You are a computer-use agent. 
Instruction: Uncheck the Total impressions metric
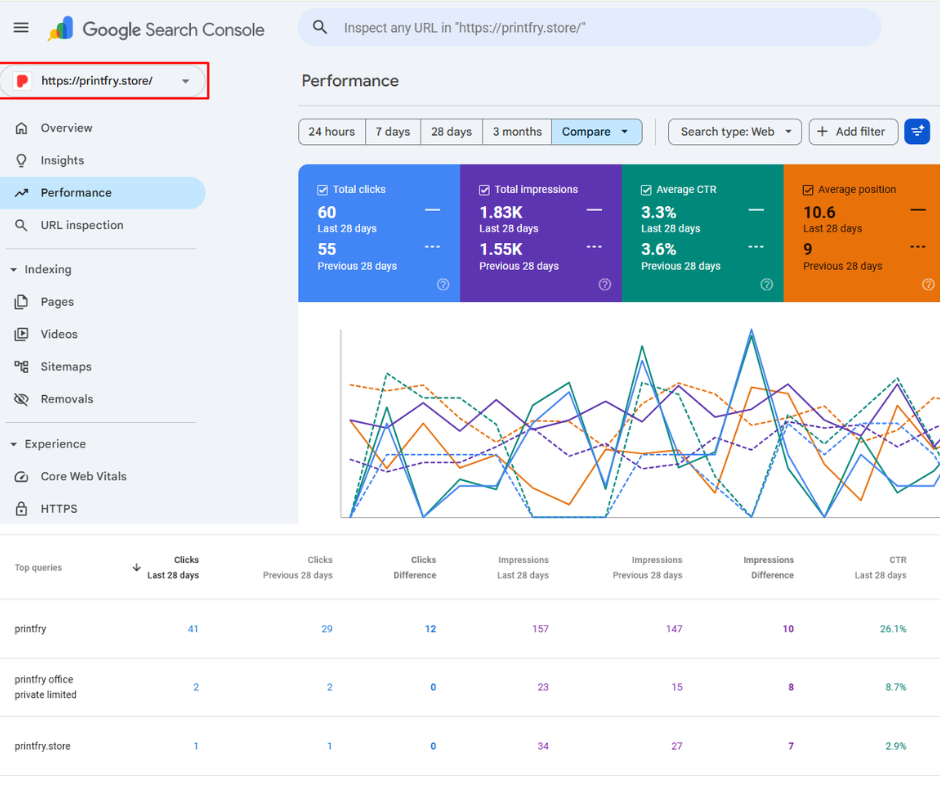(485, 190)
